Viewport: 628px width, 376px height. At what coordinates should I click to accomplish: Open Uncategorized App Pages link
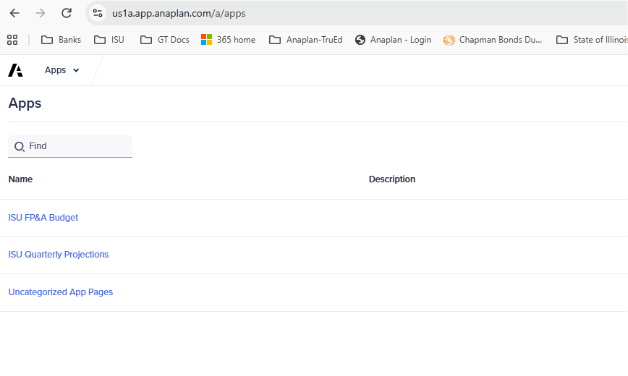(60, 292)
